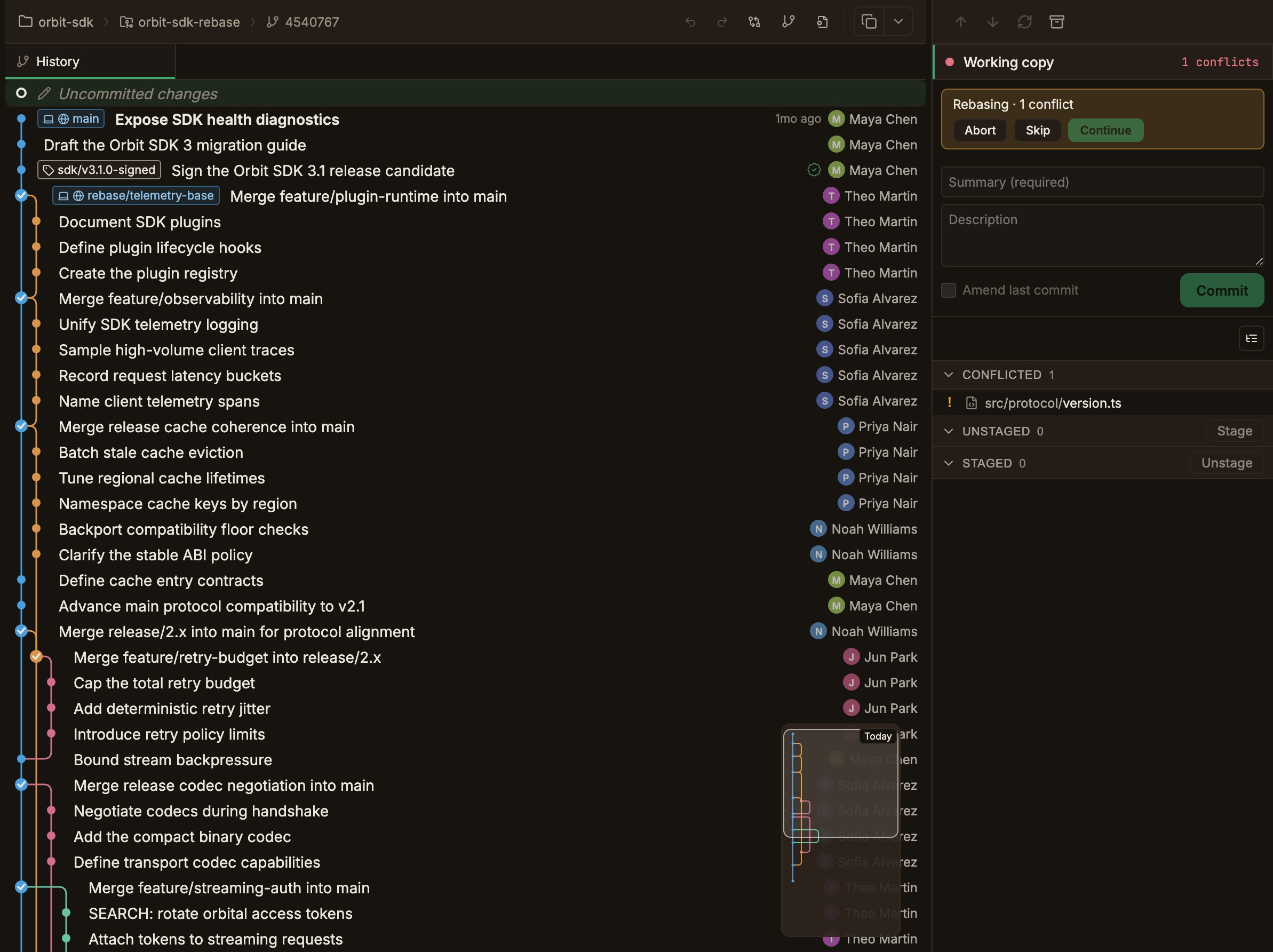Screen dimensions: 1273x952
Task: Select commit 'Sign the Orbit SDK 3.1 release candidate'
Action: pos(313,170)
